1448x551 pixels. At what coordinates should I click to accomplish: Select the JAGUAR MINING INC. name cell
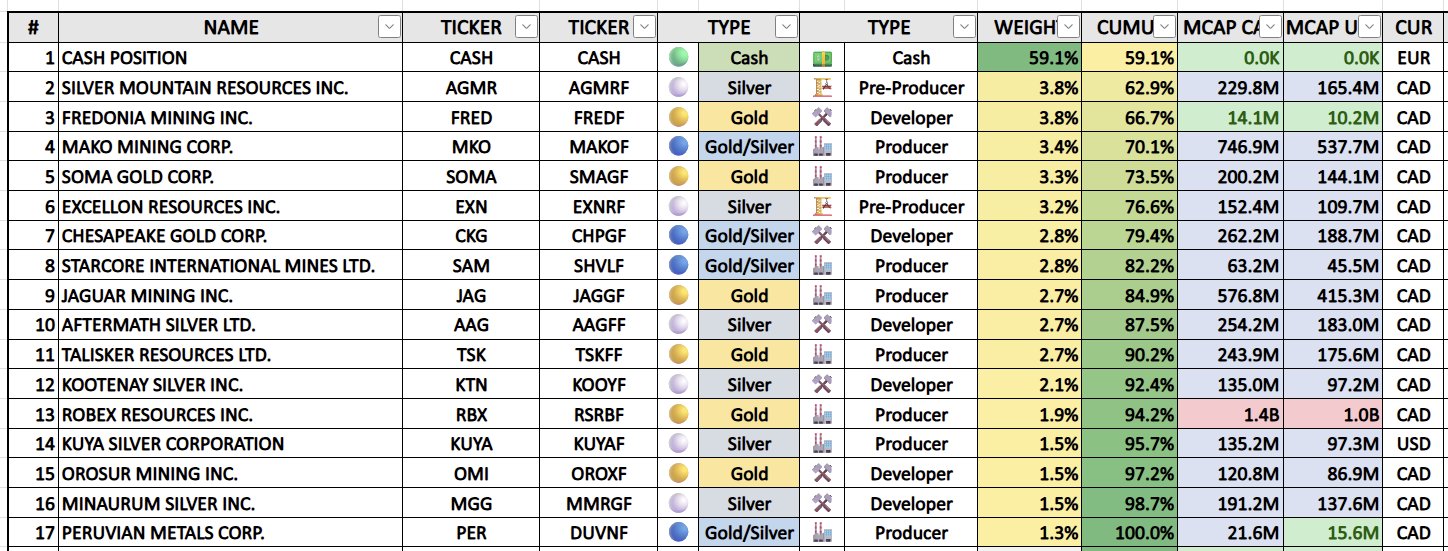[230, 296]
